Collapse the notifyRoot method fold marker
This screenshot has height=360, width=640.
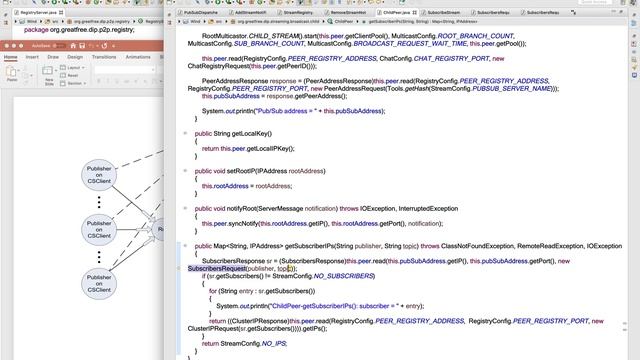click(185, 209)
